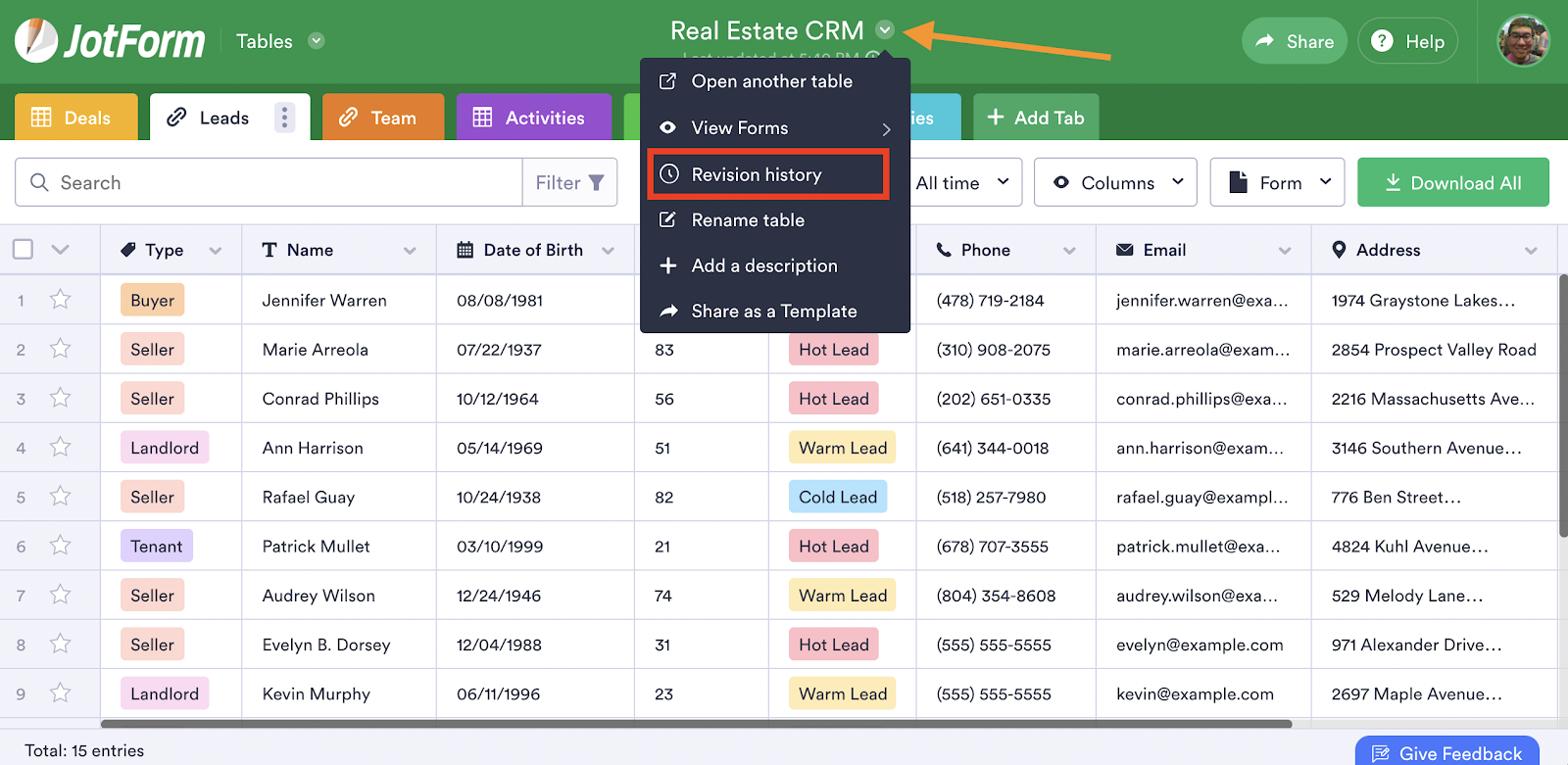The image size is (1568, 765).
Task: Click Give Feedback button
Action: pos(1447,751)
